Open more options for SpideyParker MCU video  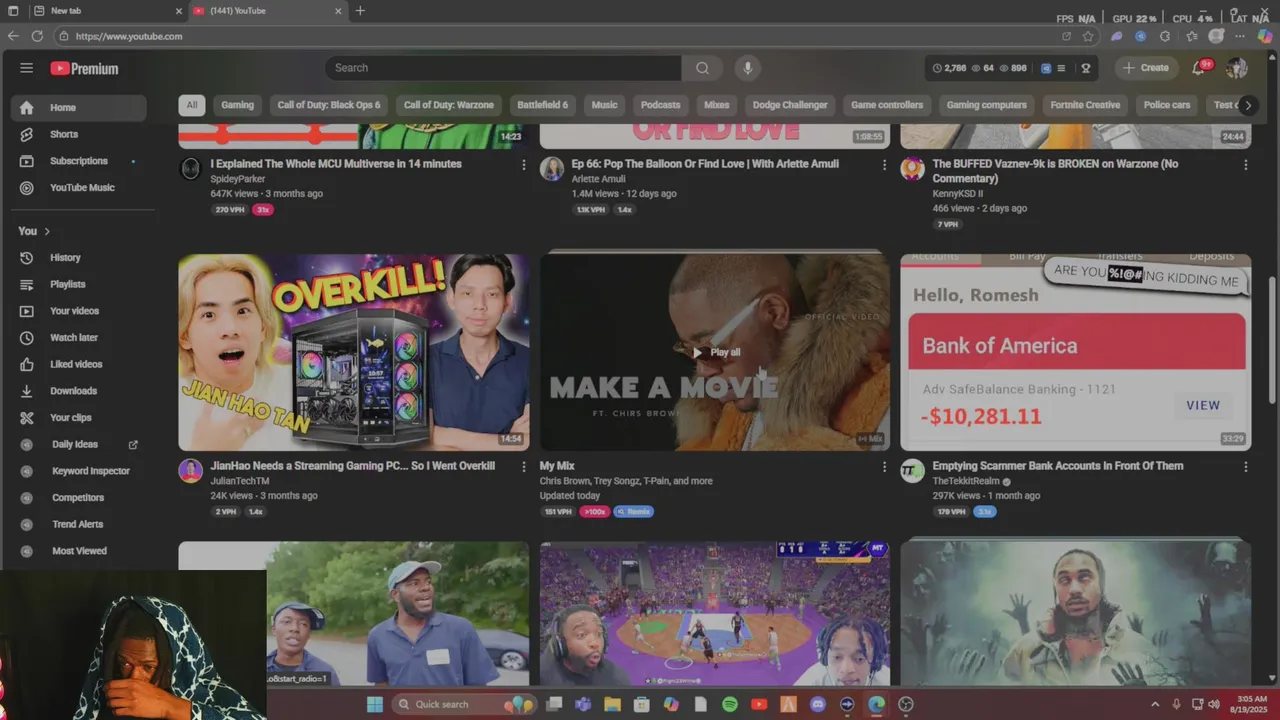tap(523, 165)
